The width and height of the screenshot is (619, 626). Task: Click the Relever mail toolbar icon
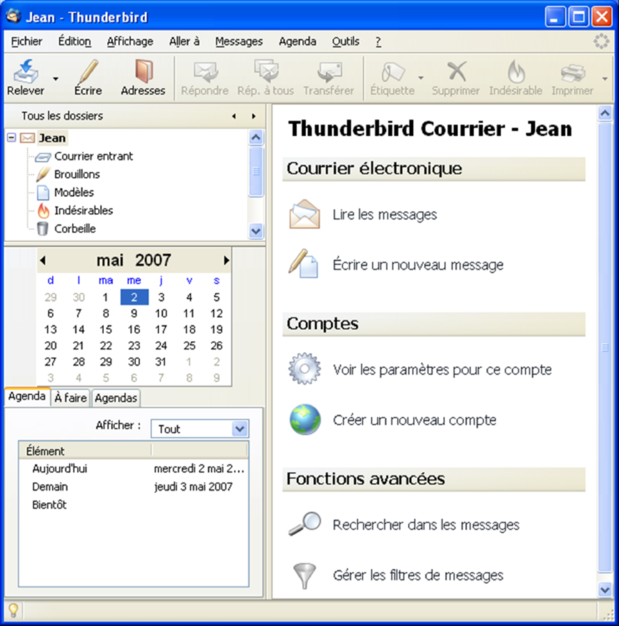25,73
